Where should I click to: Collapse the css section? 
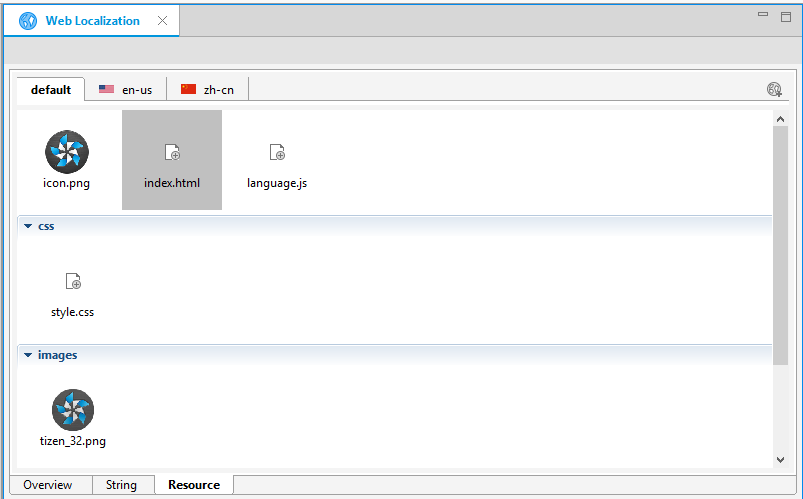[x=28, y=226]
